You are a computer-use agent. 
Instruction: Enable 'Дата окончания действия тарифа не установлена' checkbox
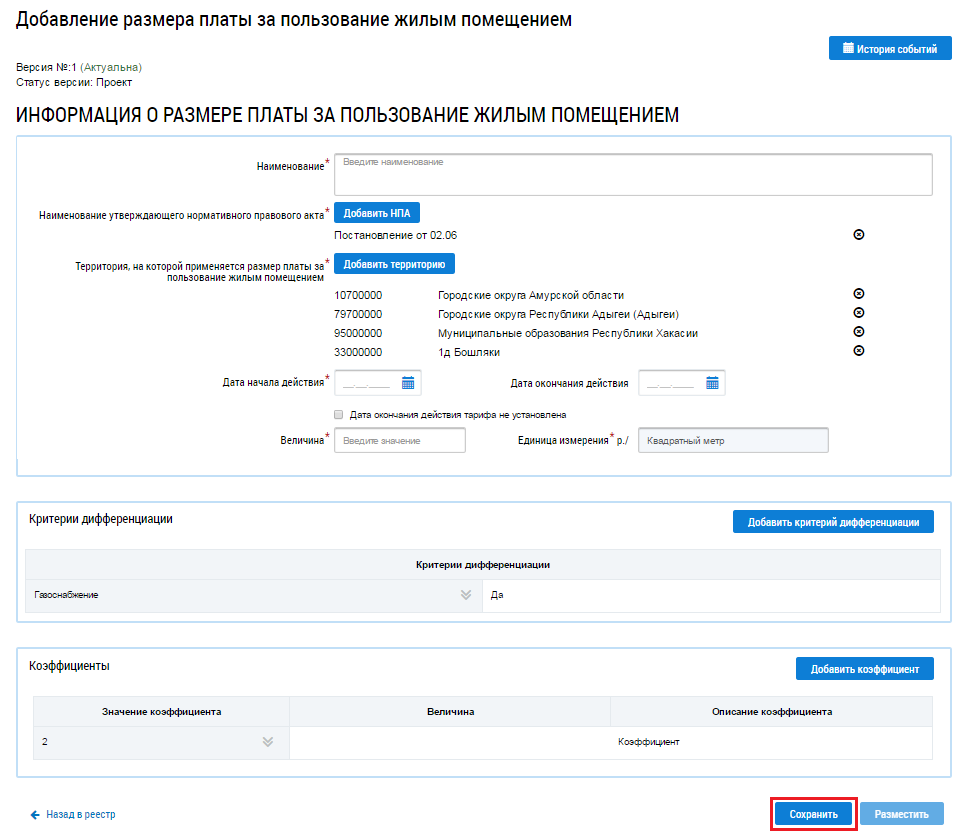pyautogui.click(x=339, y=414)
